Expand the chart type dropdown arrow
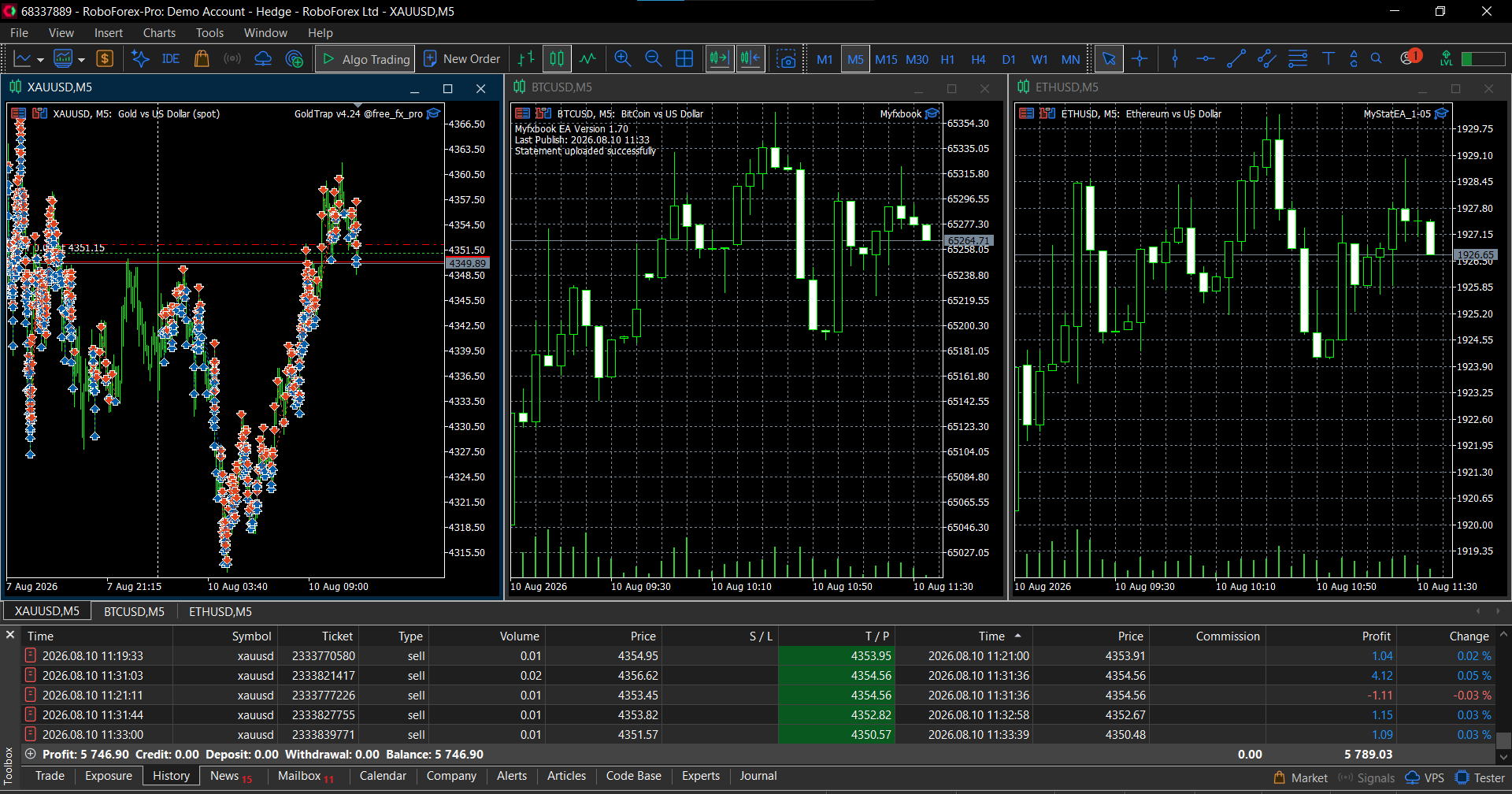Image resolution: width=1512 pixels, height=794 pixels. tap(40, 60)
